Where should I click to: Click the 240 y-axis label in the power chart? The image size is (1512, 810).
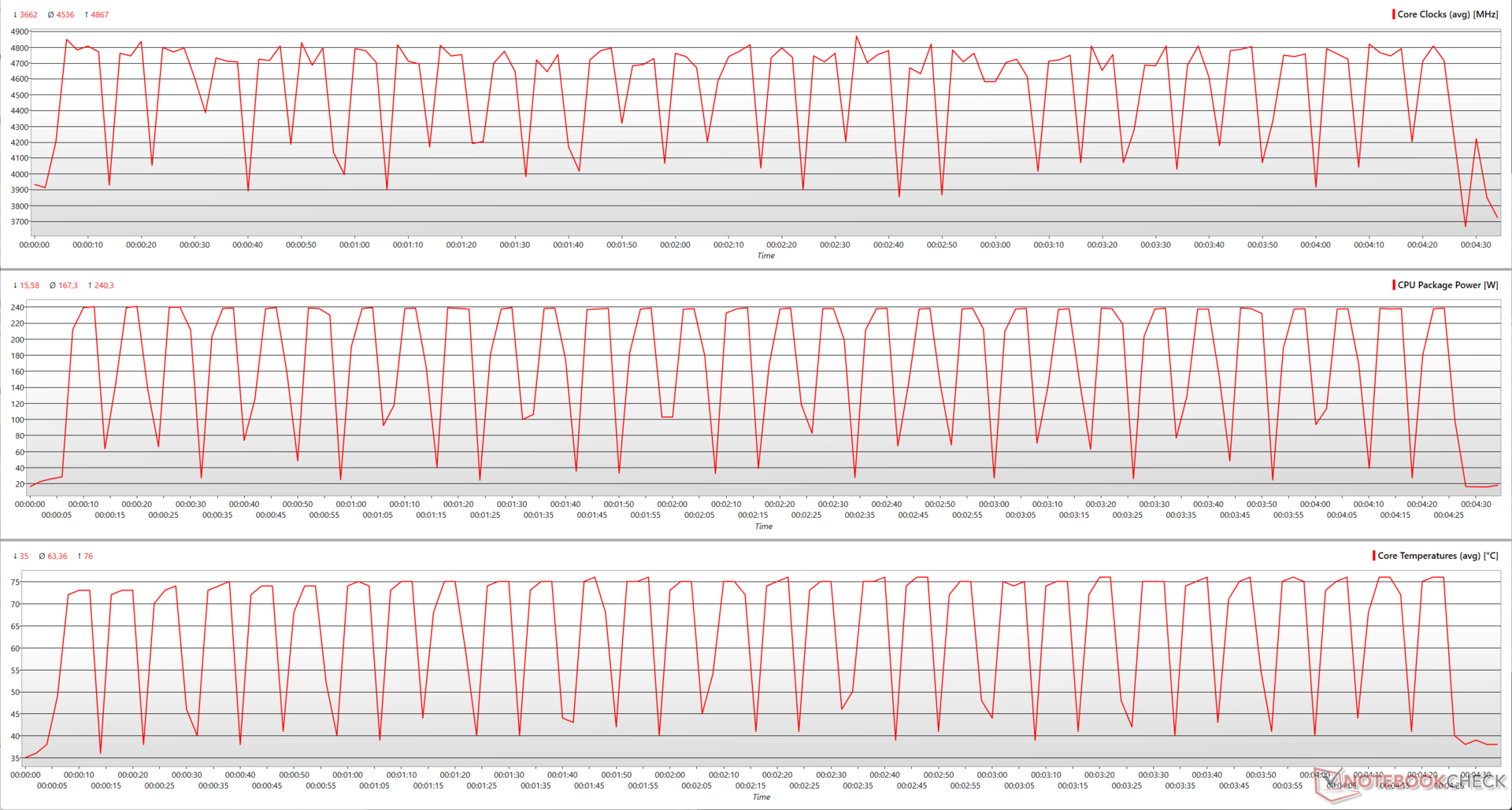[17, 308]
